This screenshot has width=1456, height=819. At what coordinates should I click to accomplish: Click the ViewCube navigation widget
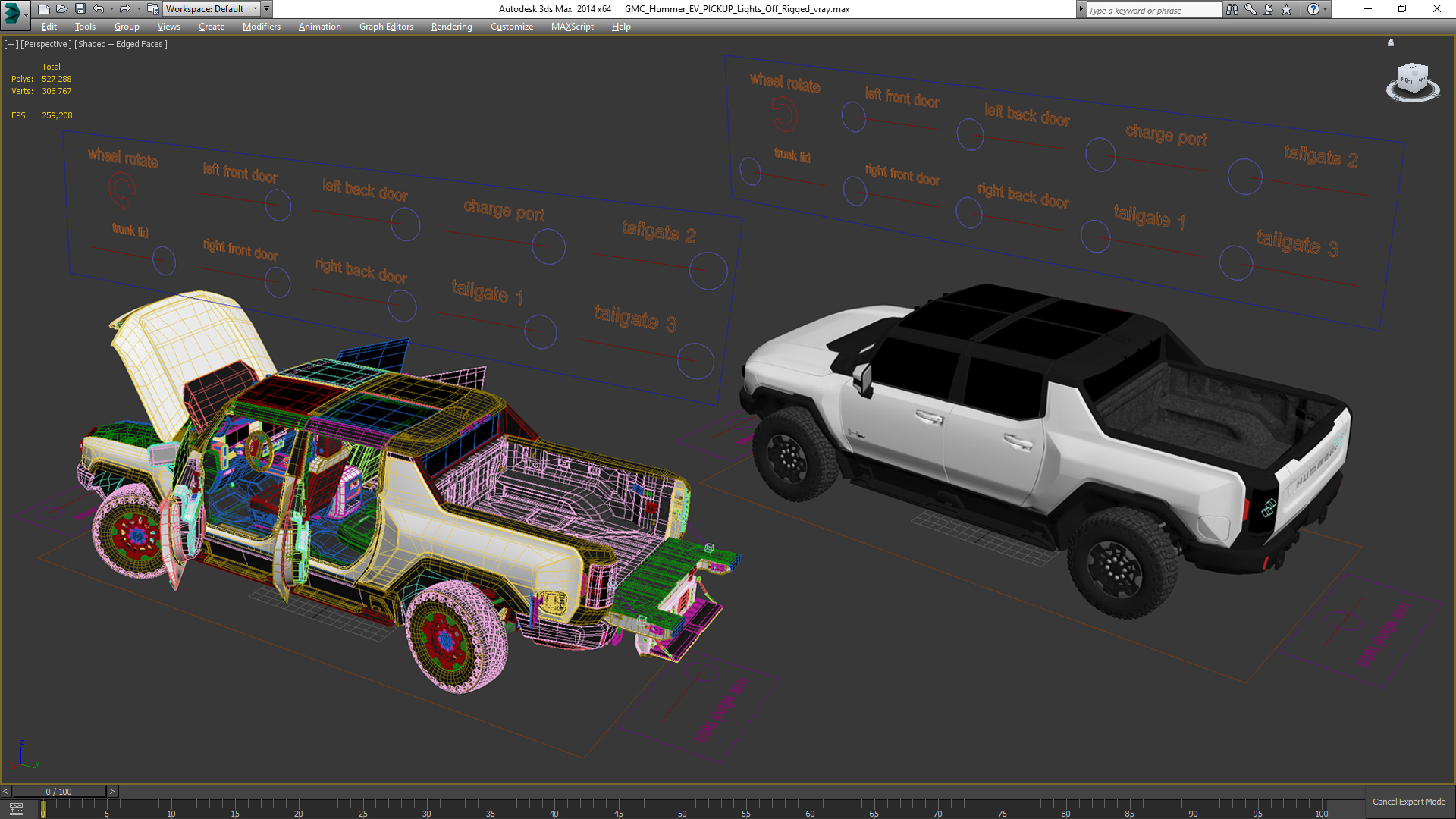pyautogui.click(x=1412, y=82)
